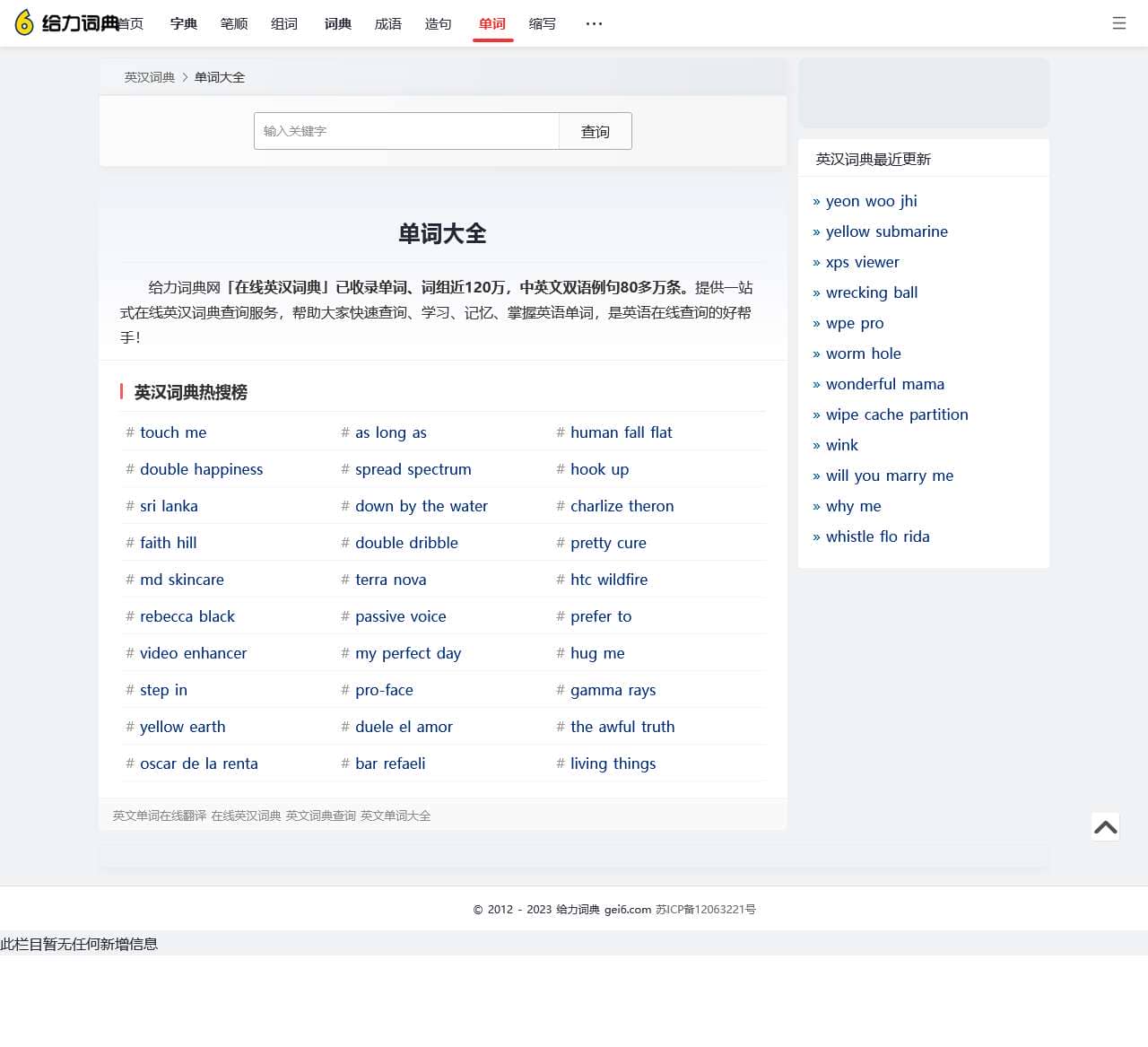Open the 苏ICP备12063221号 footer link
1148x1047 pixels.
tap(705, 910)
